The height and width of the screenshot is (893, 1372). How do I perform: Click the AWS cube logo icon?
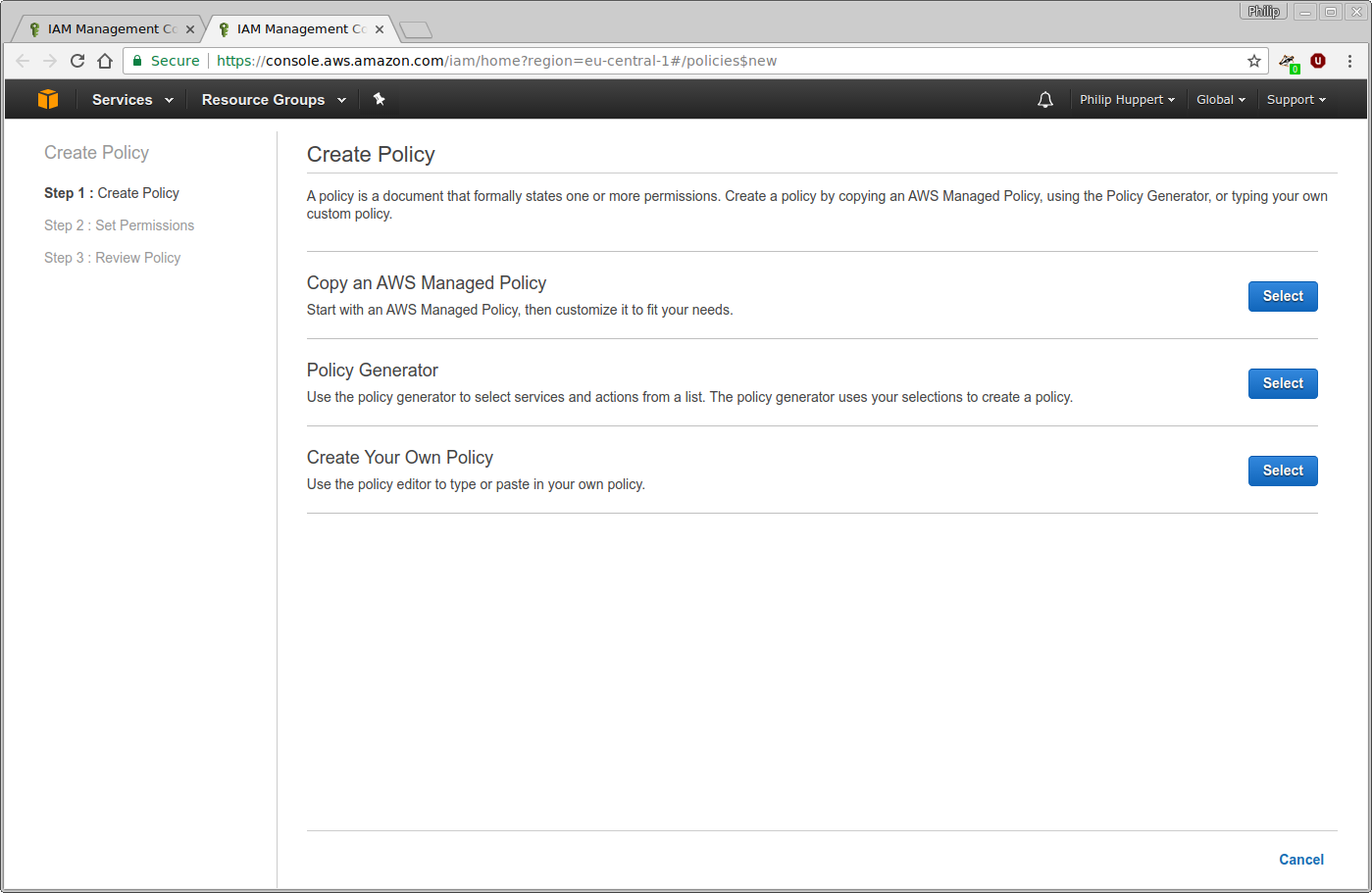tap(48, 99)
